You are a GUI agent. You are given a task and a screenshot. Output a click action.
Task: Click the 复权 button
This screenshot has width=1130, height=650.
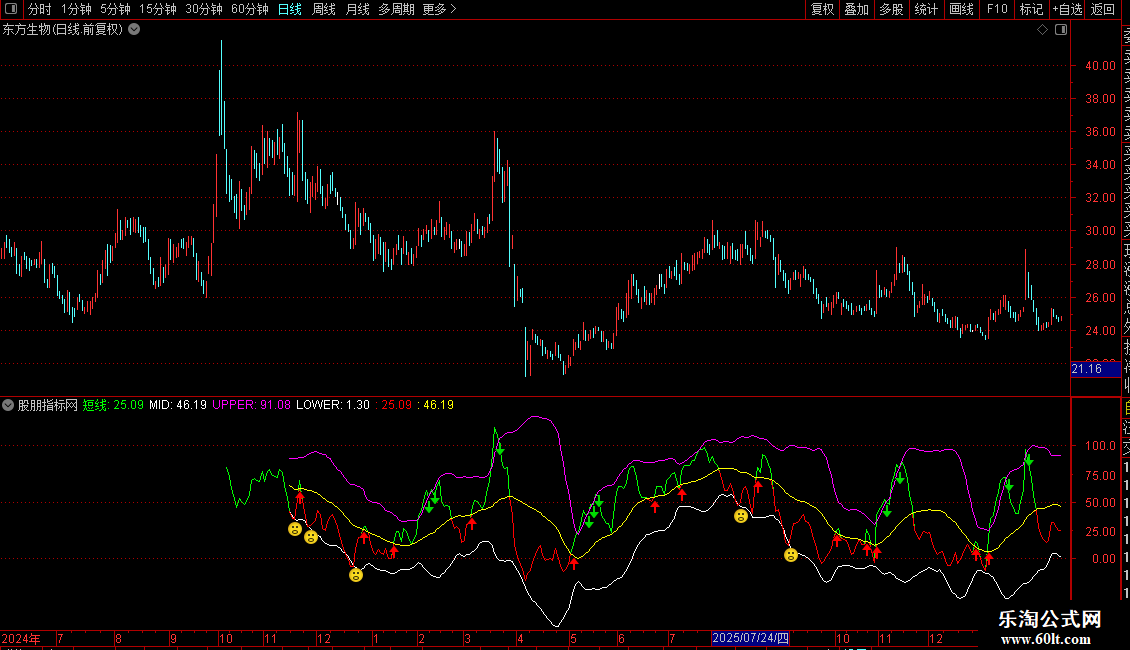(822, 9)
